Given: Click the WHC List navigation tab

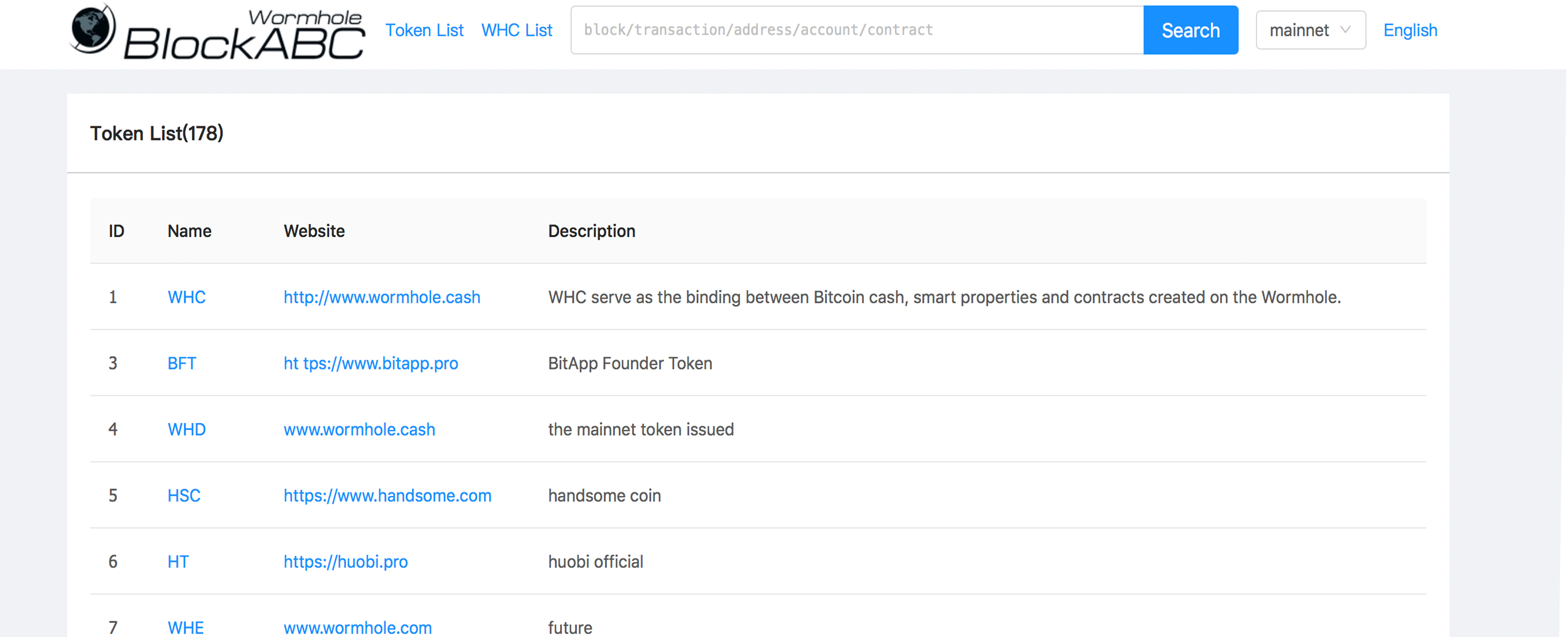Looking at the screenshot, I should point(518,30).
